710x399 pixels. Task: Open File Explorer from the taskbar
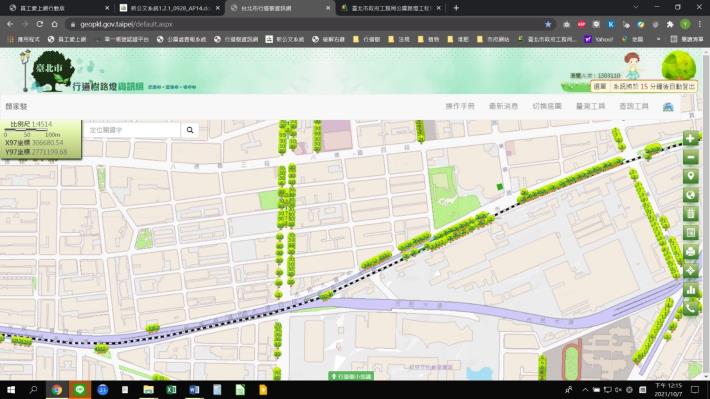148,389
